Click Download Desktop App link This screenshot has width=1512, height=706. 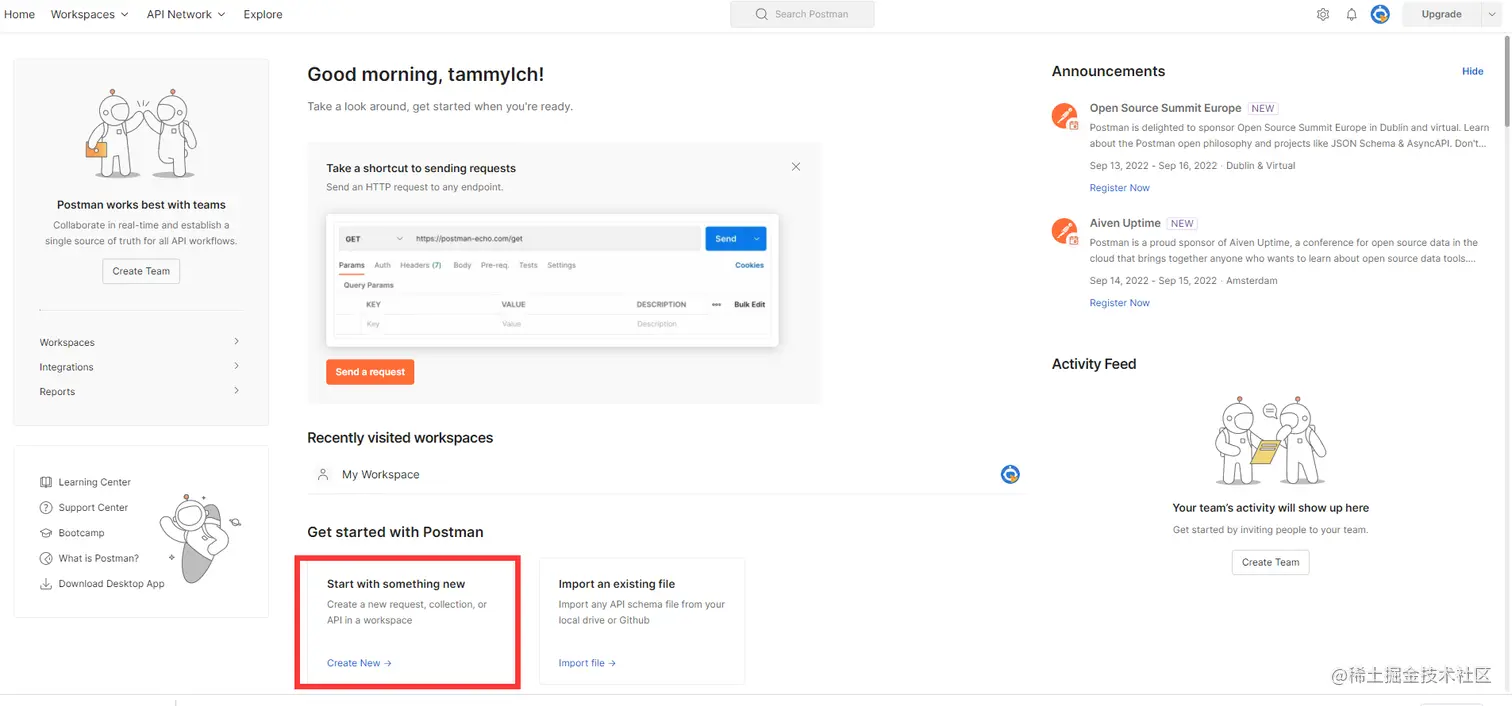(x=111, y=584)
